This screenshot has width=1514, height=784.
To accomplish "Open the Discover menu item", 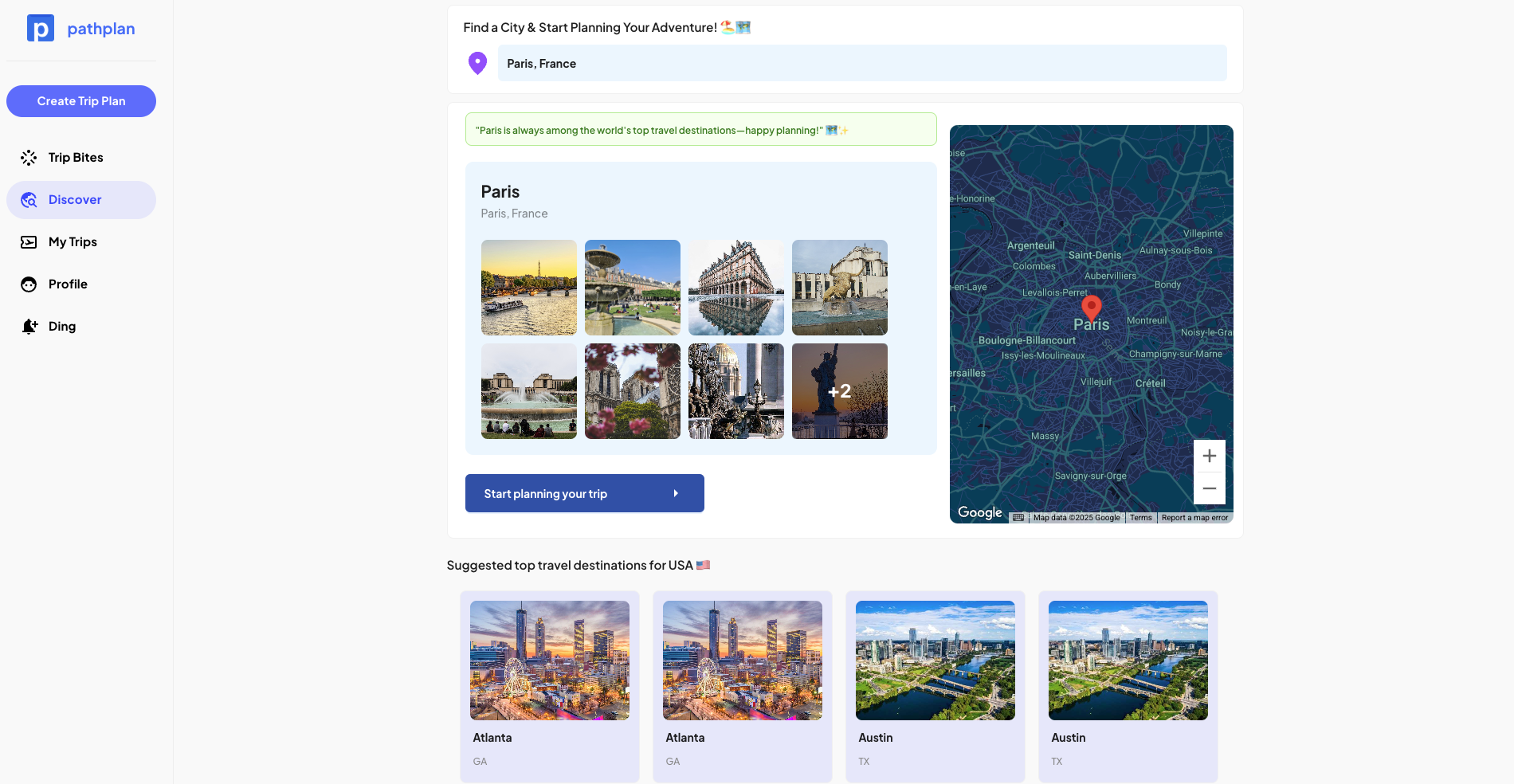I will (81, 200).
